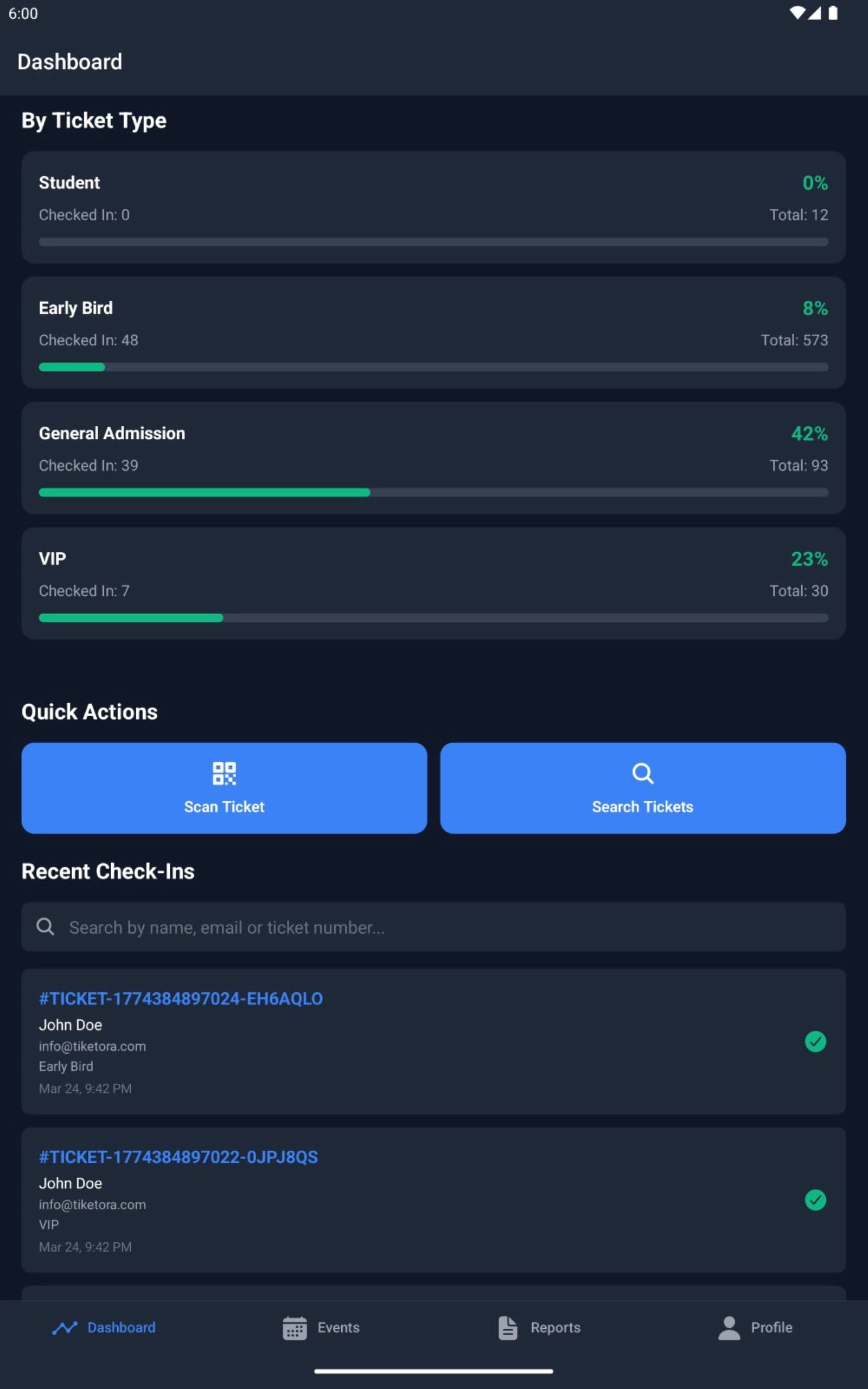The height and width of the screenshot is (1389, 868).
Task: Open the Profile tab label
Action: point(771,1328)
